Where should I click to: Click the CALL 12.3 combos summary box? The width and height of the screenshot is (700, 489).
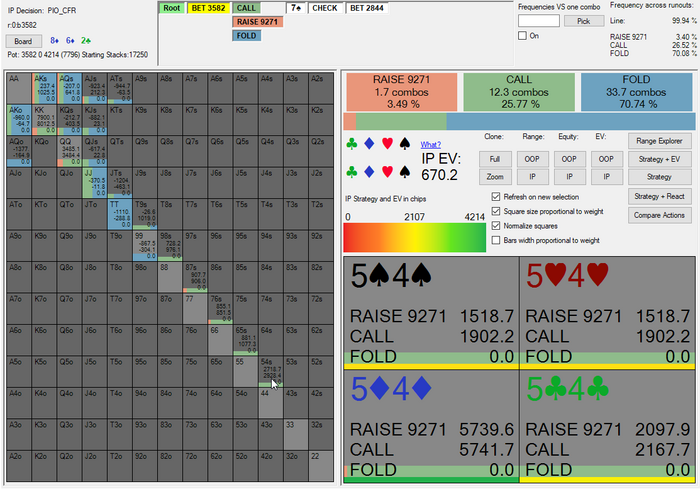pyautogui.click(x=519, y=92)
